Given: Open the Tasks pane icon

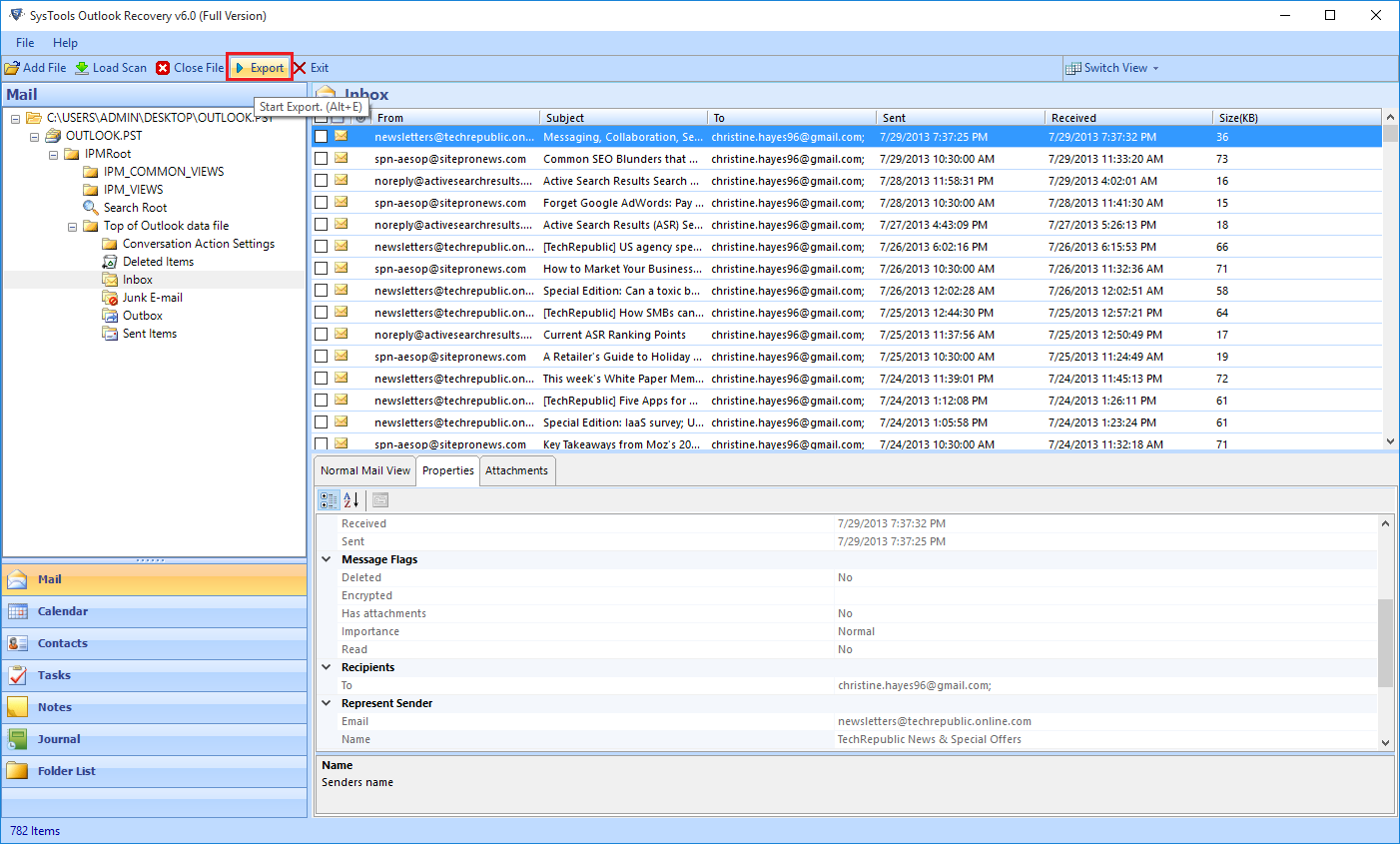Looking at the screenshot, I should [x=18, y=675].
